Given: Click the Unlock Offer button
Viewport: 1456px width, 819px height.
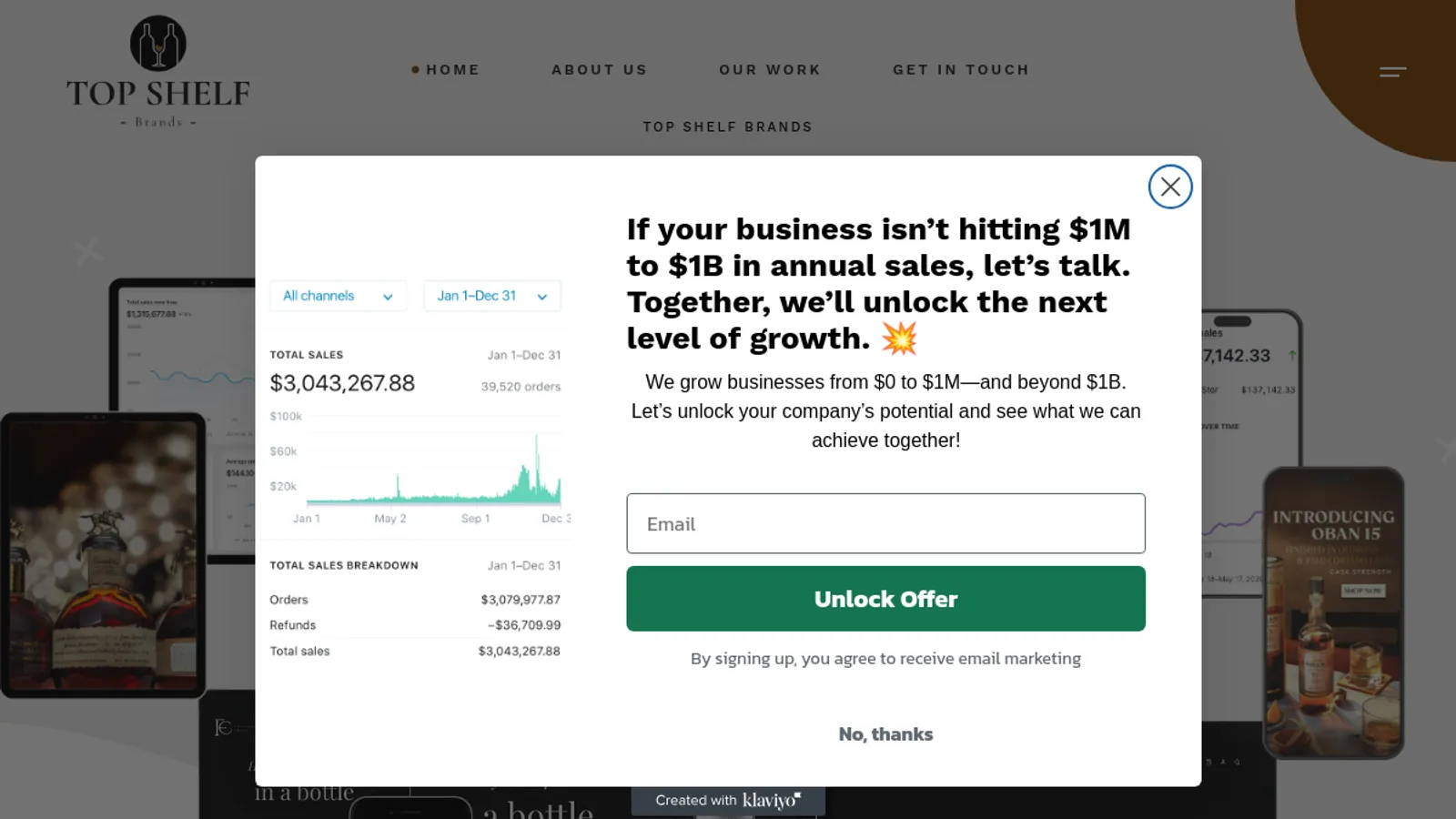Looking at the screenshot, I should pos(885,599).
